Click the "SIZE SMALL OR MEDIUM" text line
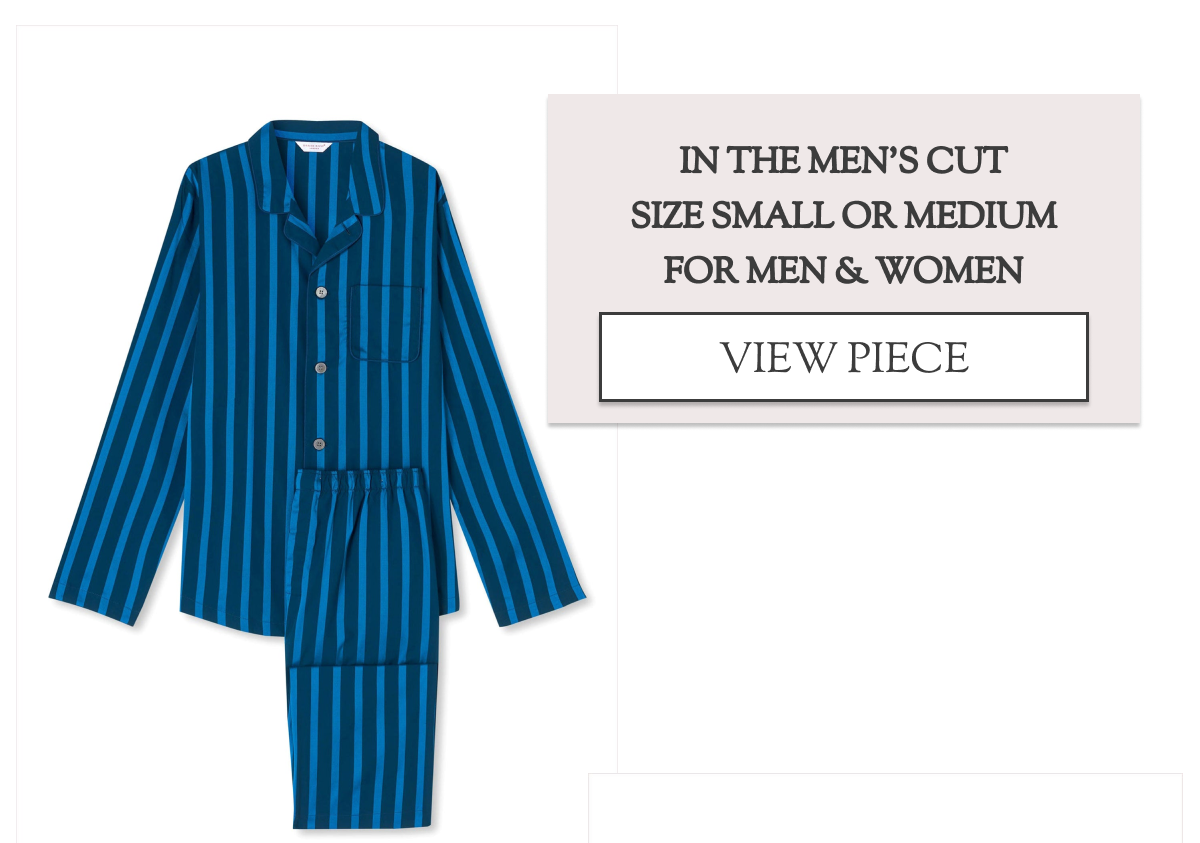Image resolution: width=1200 pixels, height=843 pixels. click(843, 215)
